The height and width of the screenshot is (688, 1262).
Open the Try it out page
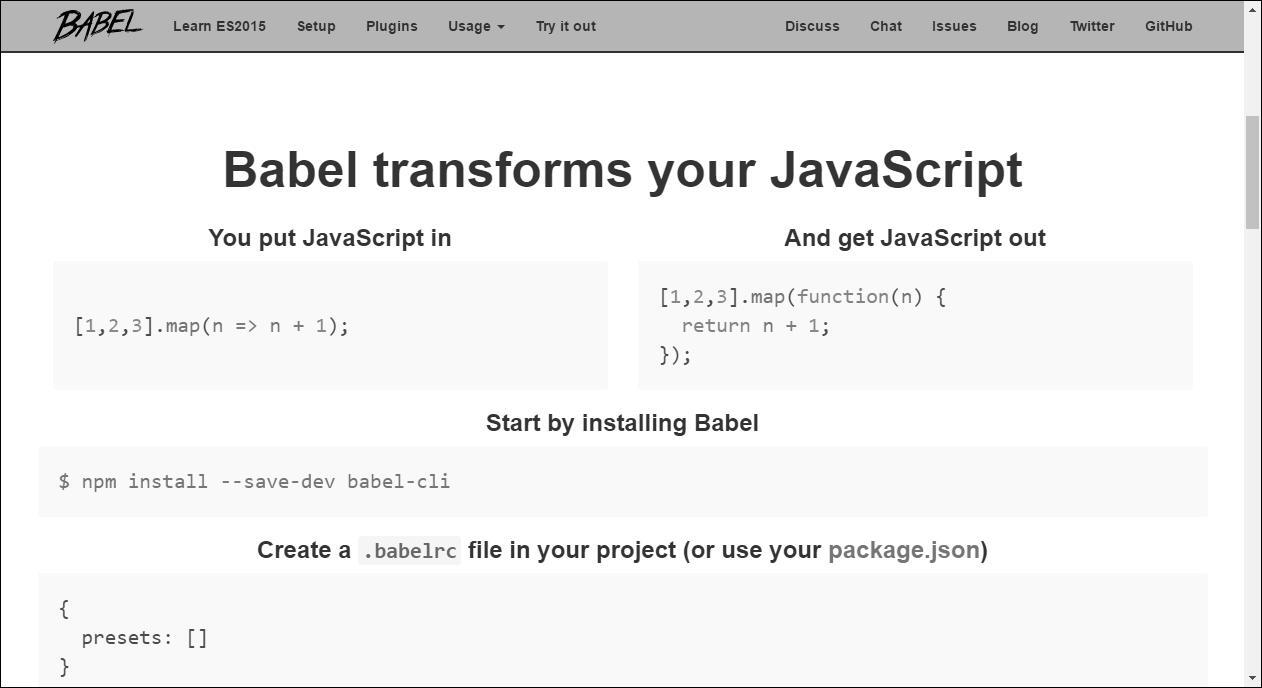coord(565,26)
